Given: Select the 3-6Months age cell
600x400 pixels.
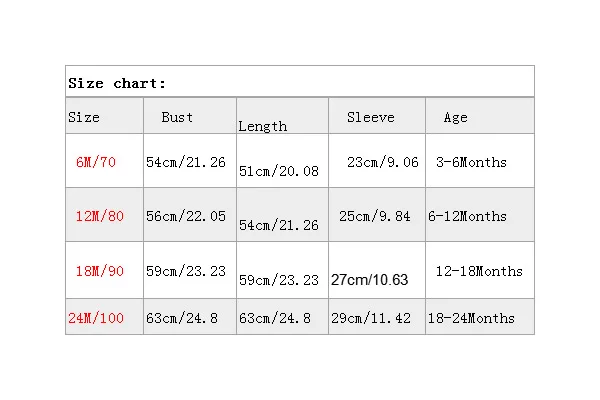Looking at the screenshot, I should click(471, 162).
